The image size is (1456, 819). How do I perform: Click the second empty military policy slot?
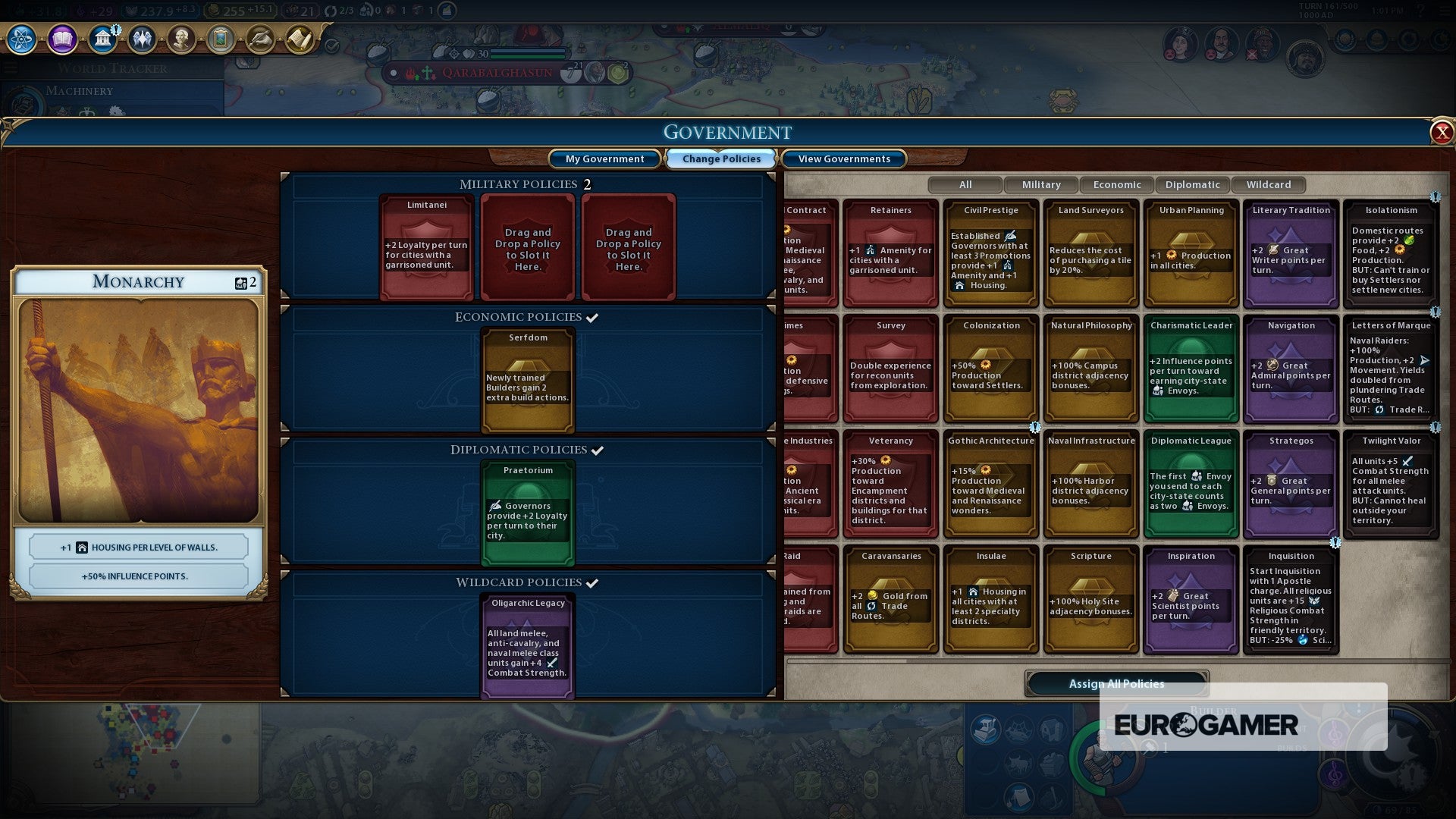pos(528,248)
